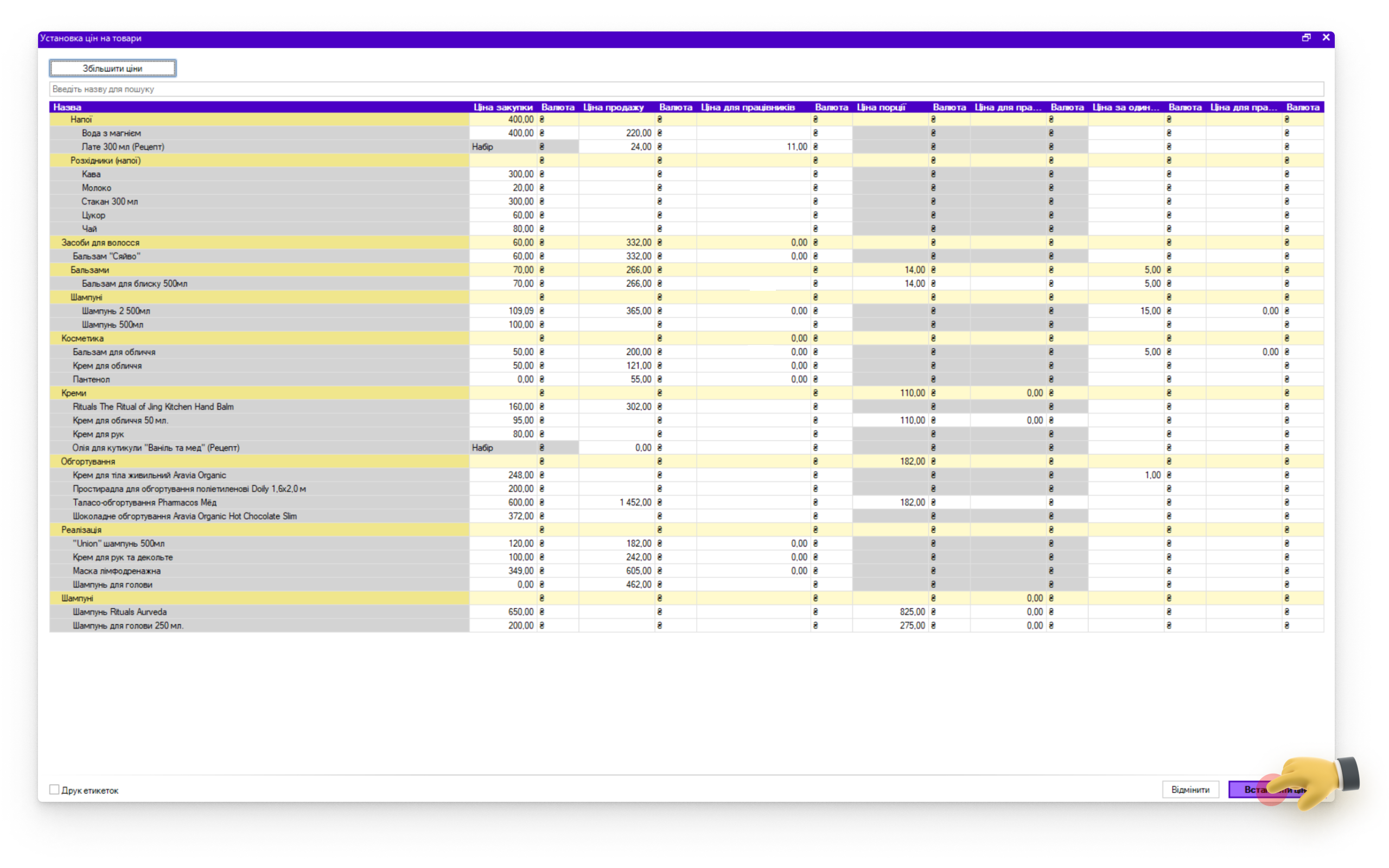Edit sale price 121,00 for Крем для обличчя
The height and width of the screenshot is (868, 1389).
point(616,366)
